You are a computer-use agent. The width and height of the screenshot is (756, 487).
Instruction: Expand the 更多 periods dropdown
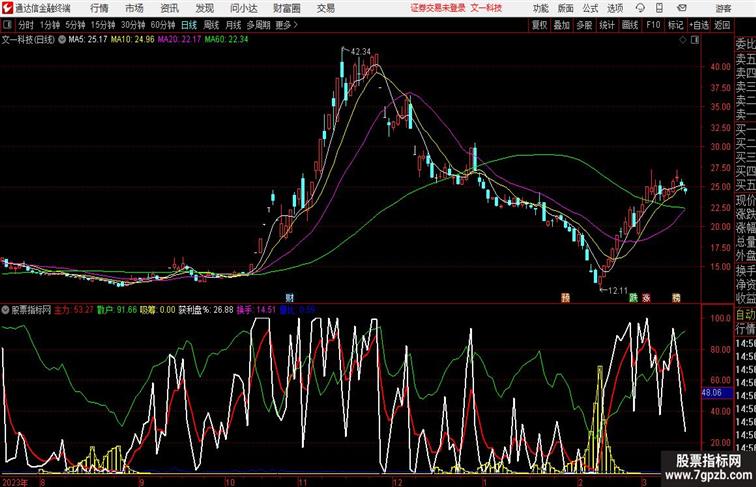pyautogui.click(x=286, y=25)
